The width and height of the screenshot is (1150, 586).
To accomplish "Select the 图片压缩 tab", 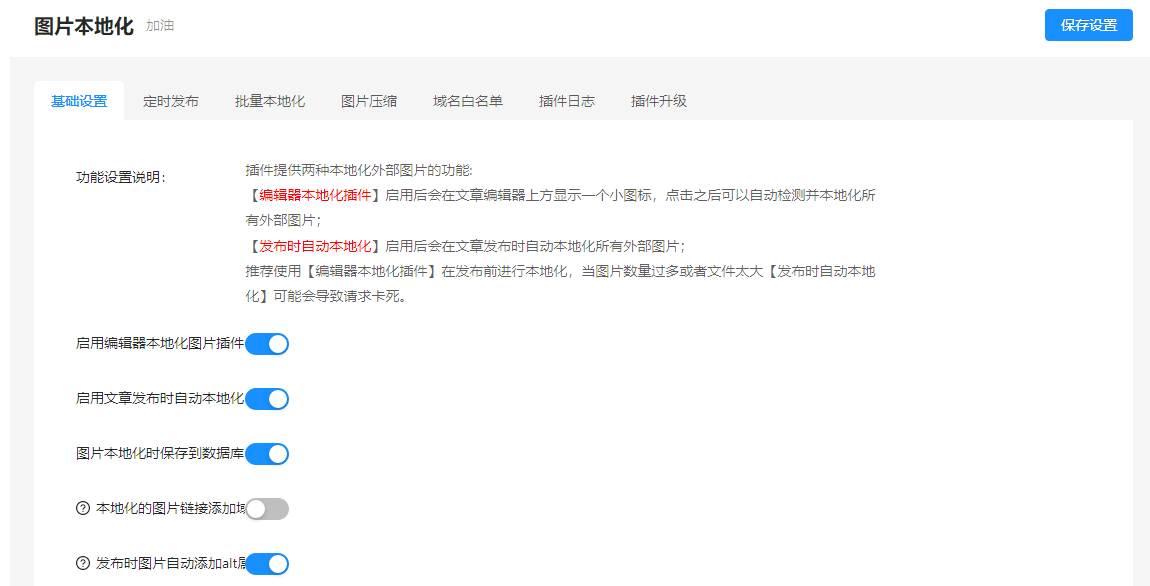I will [x=369, y=101].
